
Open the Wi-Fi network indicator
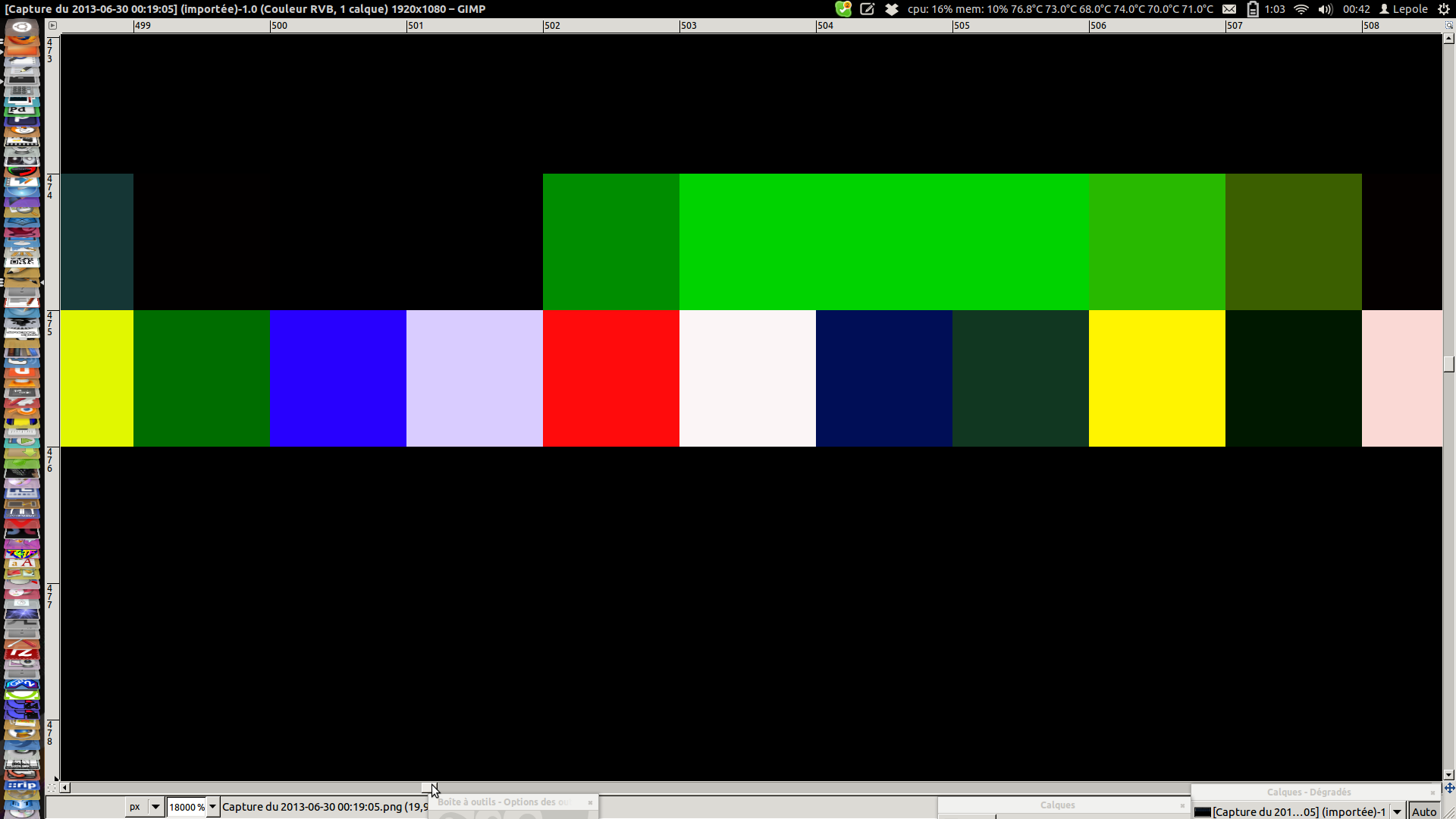[x=1301, y=9]
